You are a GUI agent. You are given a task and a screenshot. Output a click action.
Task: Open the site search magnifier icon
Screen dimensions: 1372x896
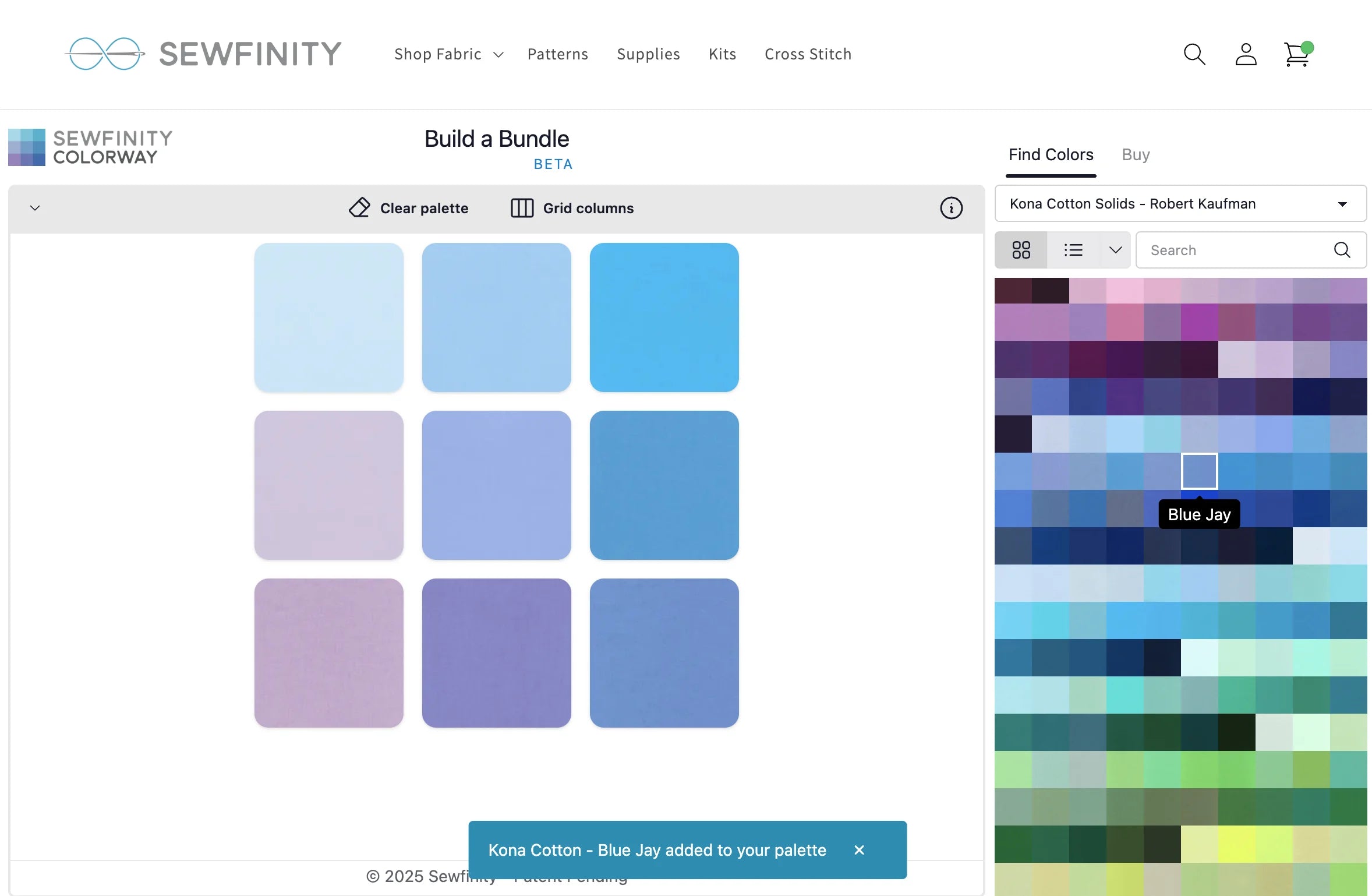tap(1194, 54)
